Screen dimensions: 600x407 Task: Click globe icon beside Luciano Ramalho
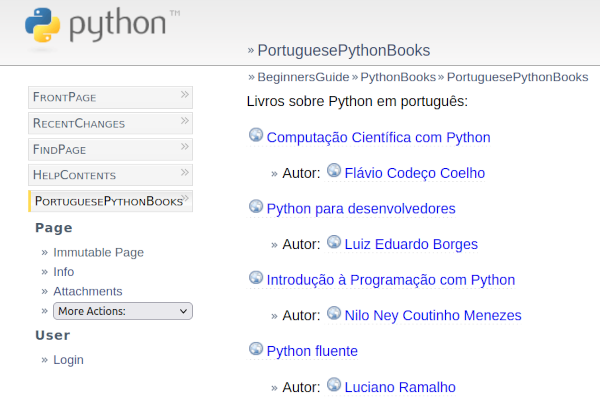coord(334,384)
